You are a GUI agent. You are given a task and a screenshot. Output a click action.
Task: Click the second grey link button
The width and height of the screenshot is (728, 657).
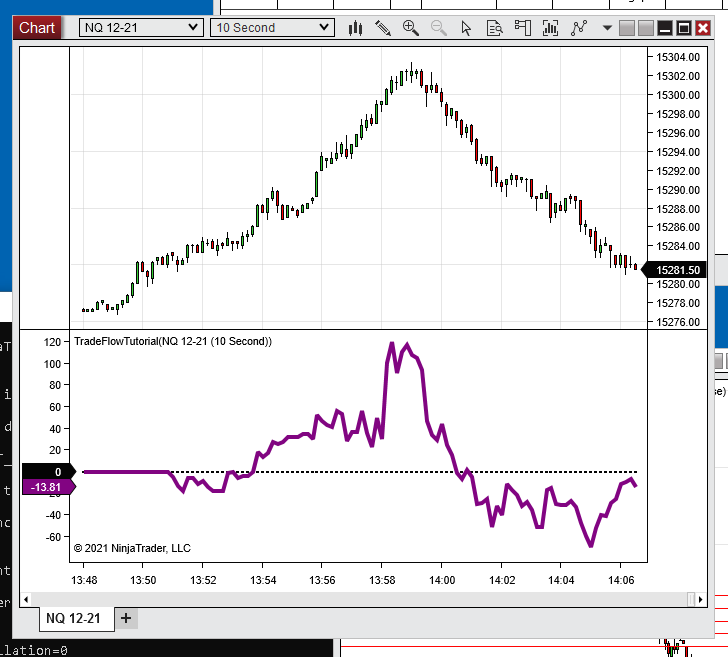coord(646,28)
